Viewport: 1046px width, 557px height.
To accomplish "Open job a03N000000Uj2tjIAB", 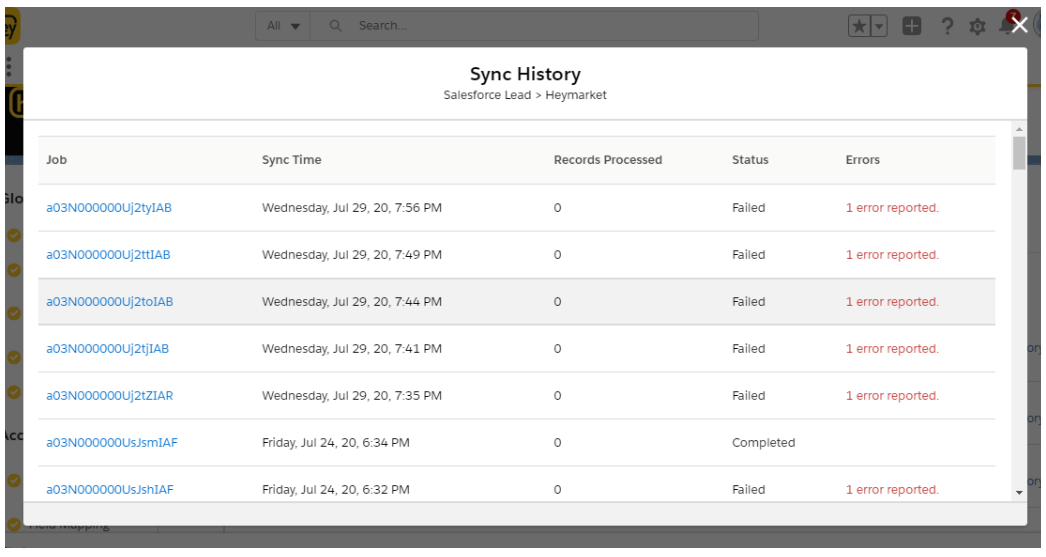I will pos(107,348).
